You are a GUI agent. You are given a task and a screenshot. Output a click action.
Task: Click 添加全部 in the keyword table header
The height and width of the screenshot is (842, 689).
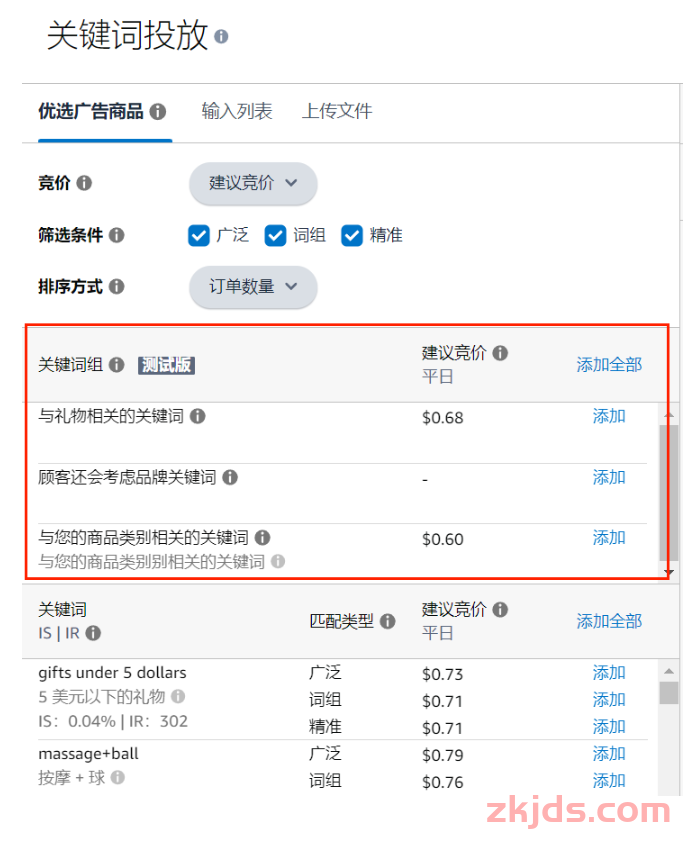tap(609, 622)
